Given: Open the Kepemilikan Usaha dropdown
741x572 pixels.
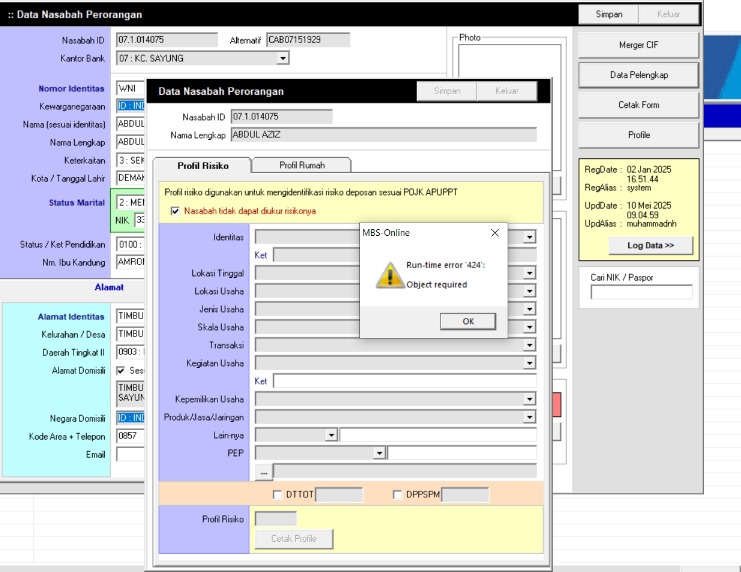Looking at the screenshot, I should click(529, 399).
